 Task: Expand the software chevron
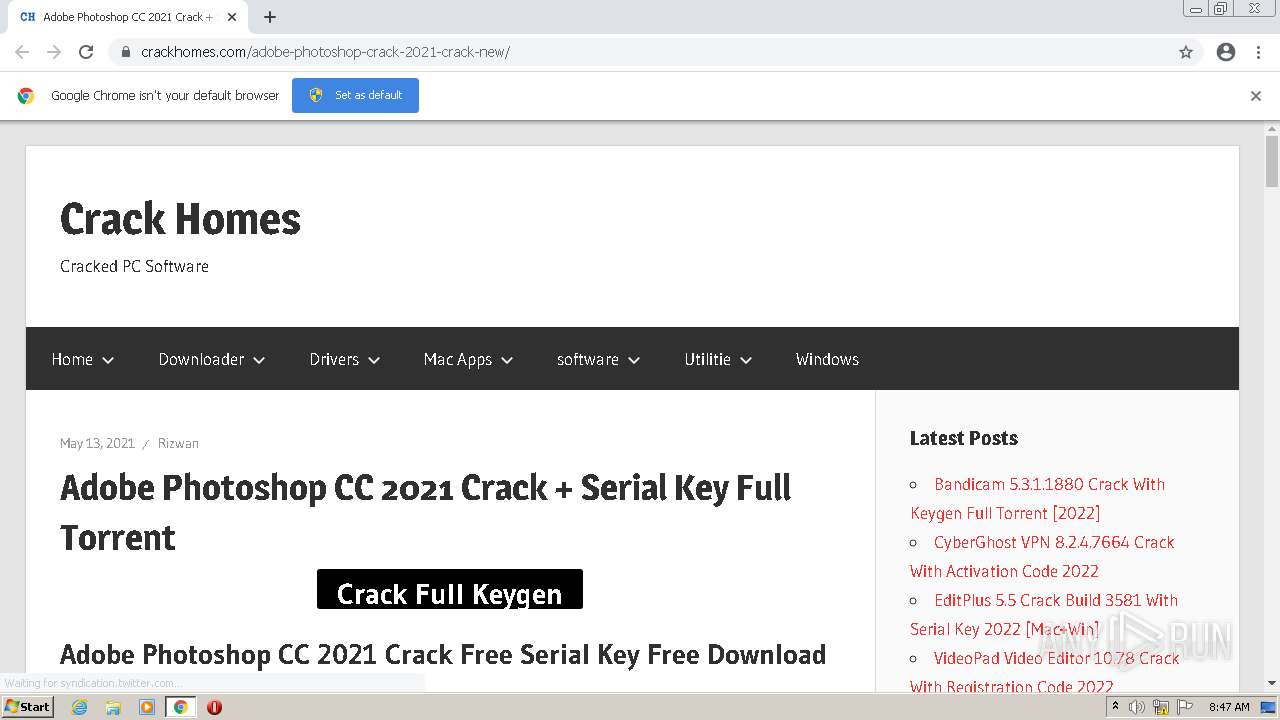coord(634,360)
